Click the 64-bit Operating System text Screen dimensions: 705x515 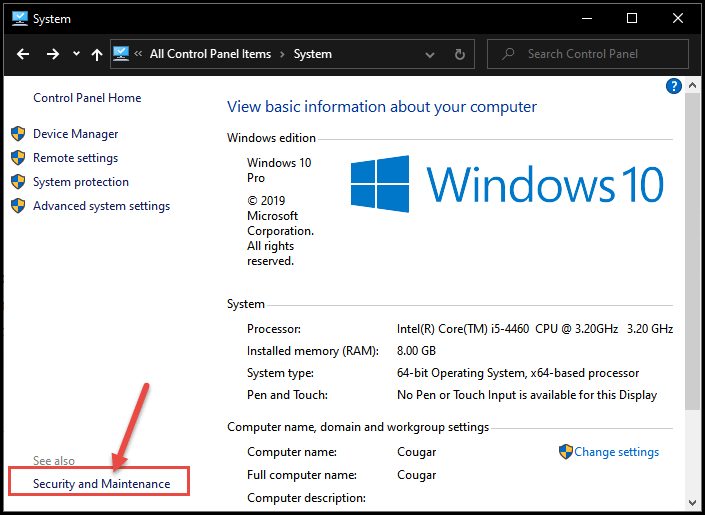[x=518, y=373]
